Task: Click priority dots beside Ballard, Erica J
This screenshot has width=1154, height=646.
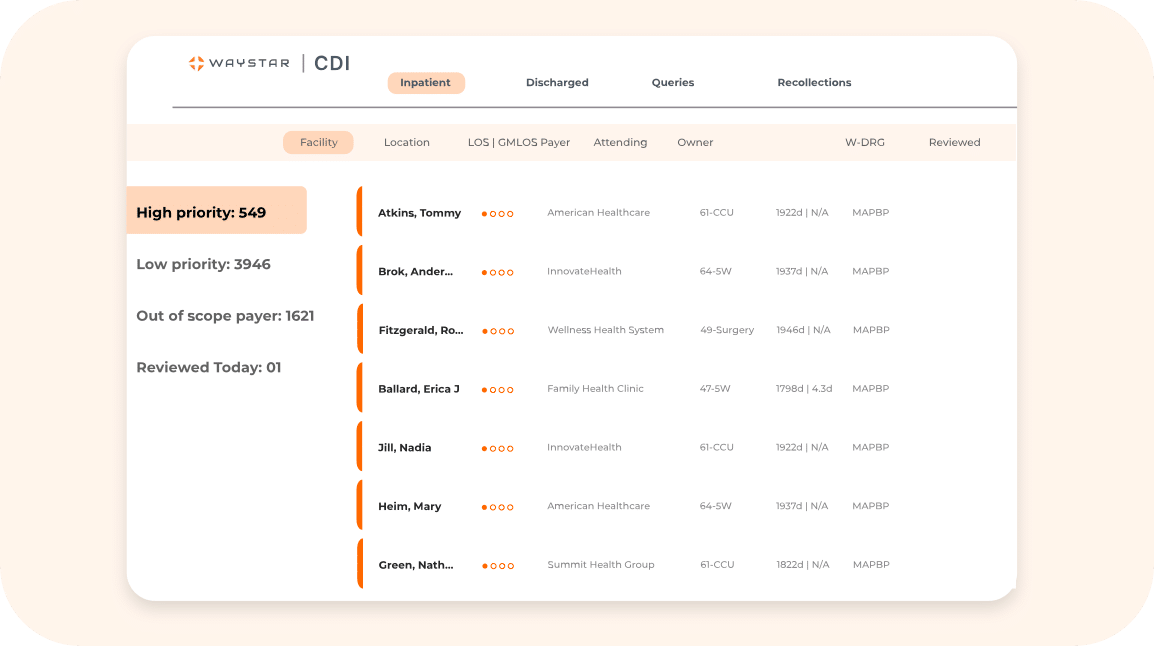Action: pos(497,390)
